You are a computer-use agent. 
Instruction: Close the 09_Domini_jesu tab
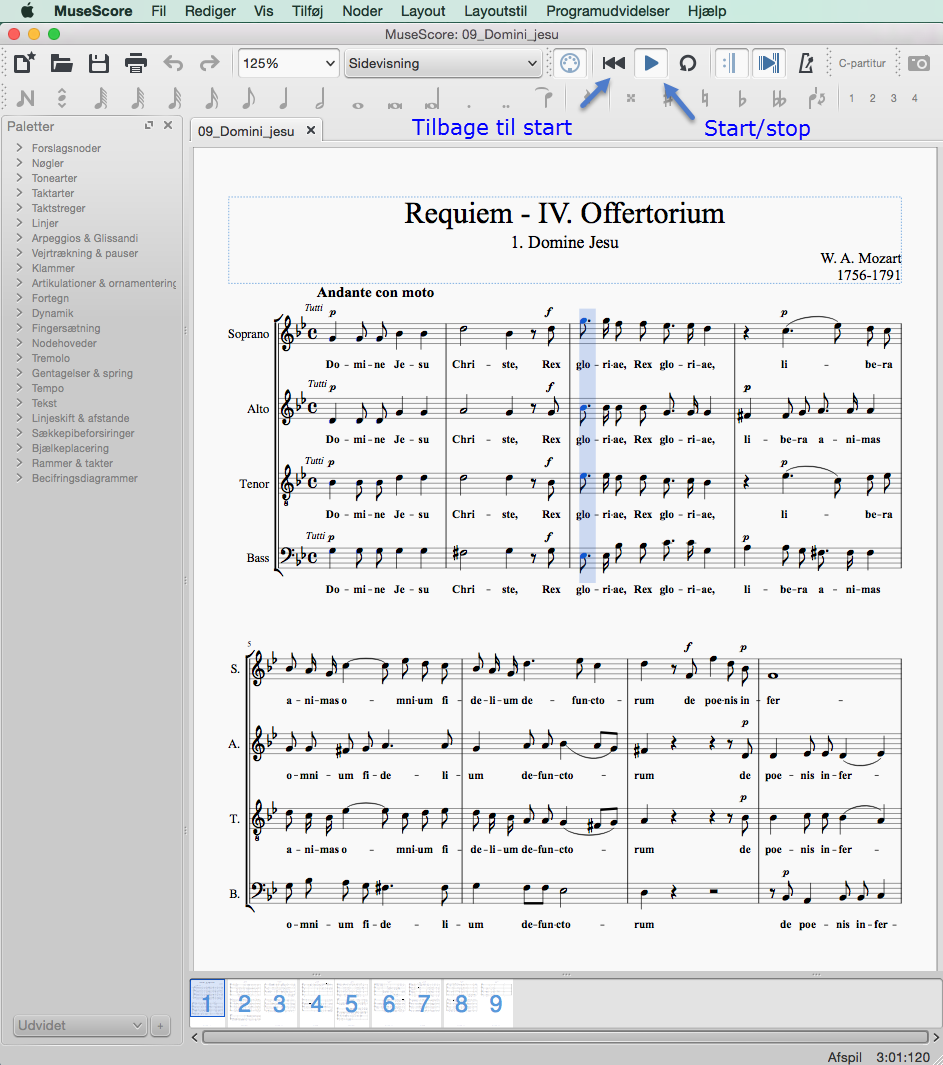(x=310, y=130)
